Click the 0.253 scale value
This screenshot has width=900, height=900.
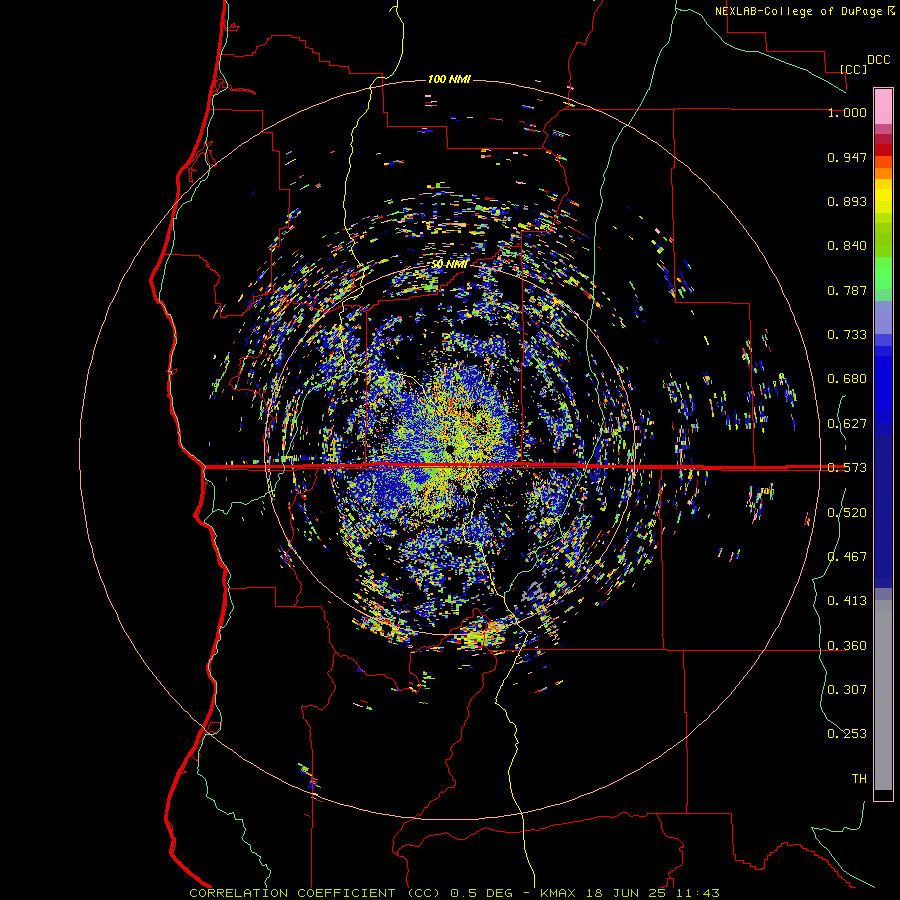click(847, 734)
